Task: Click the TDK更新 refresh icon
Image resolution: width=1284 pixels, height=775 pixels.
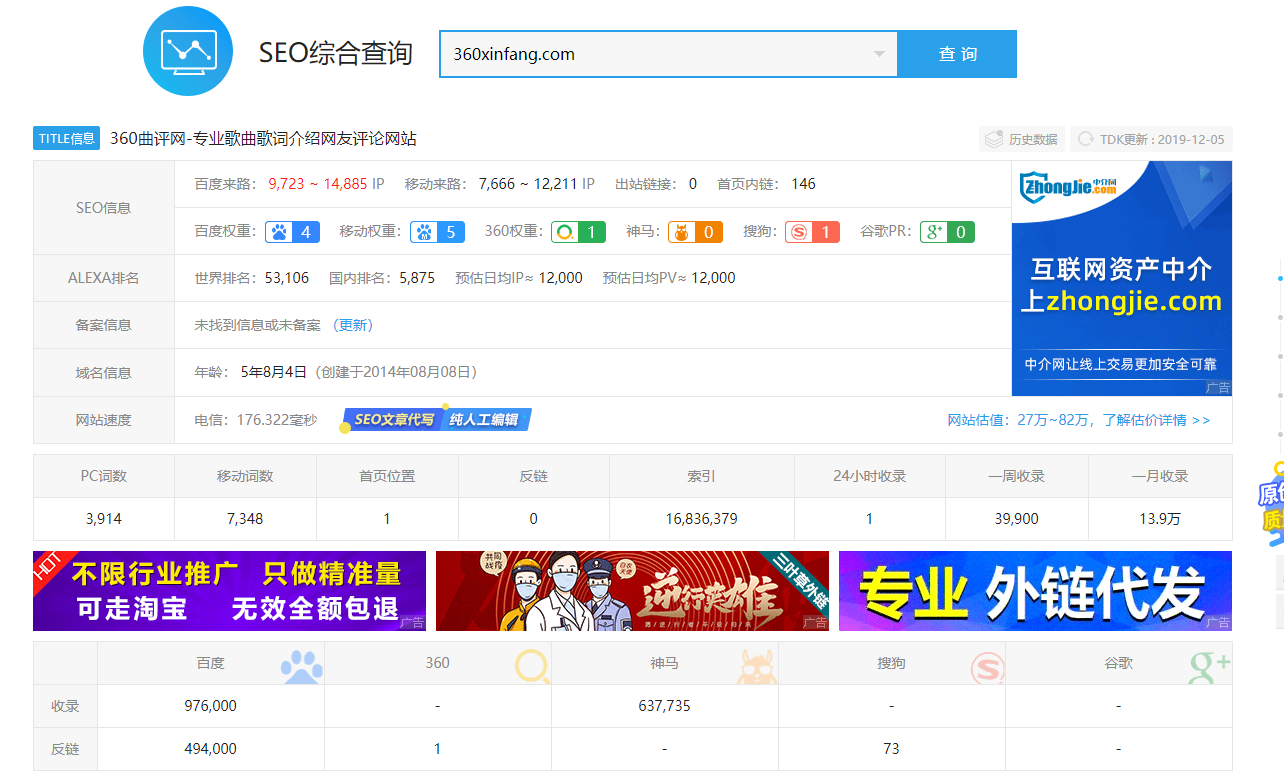Action: 1084,139
